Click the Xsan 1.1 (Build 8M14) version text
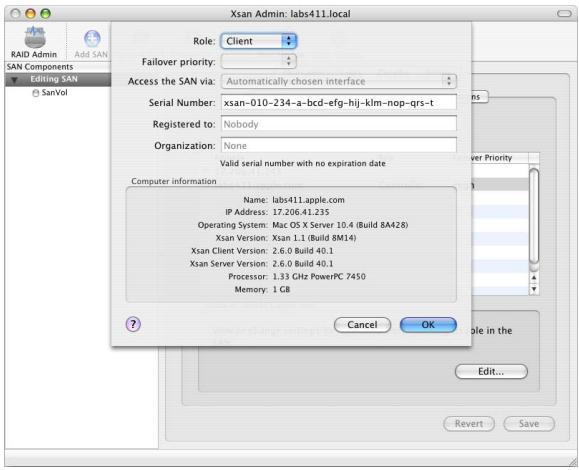Image resolution: width=579 pixels, height=470 pixels. pyautogui.click(x=314, y=238)
